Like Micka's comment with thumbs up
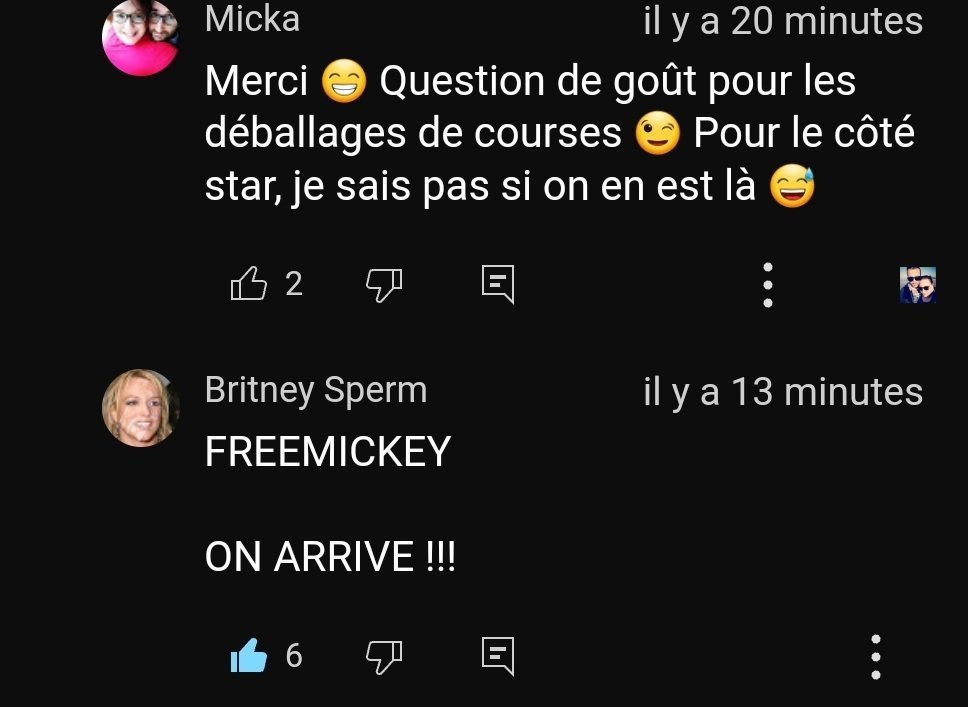The height and width of the screenshot is (707, 968). pyautogui.click(x=248, y=283)
